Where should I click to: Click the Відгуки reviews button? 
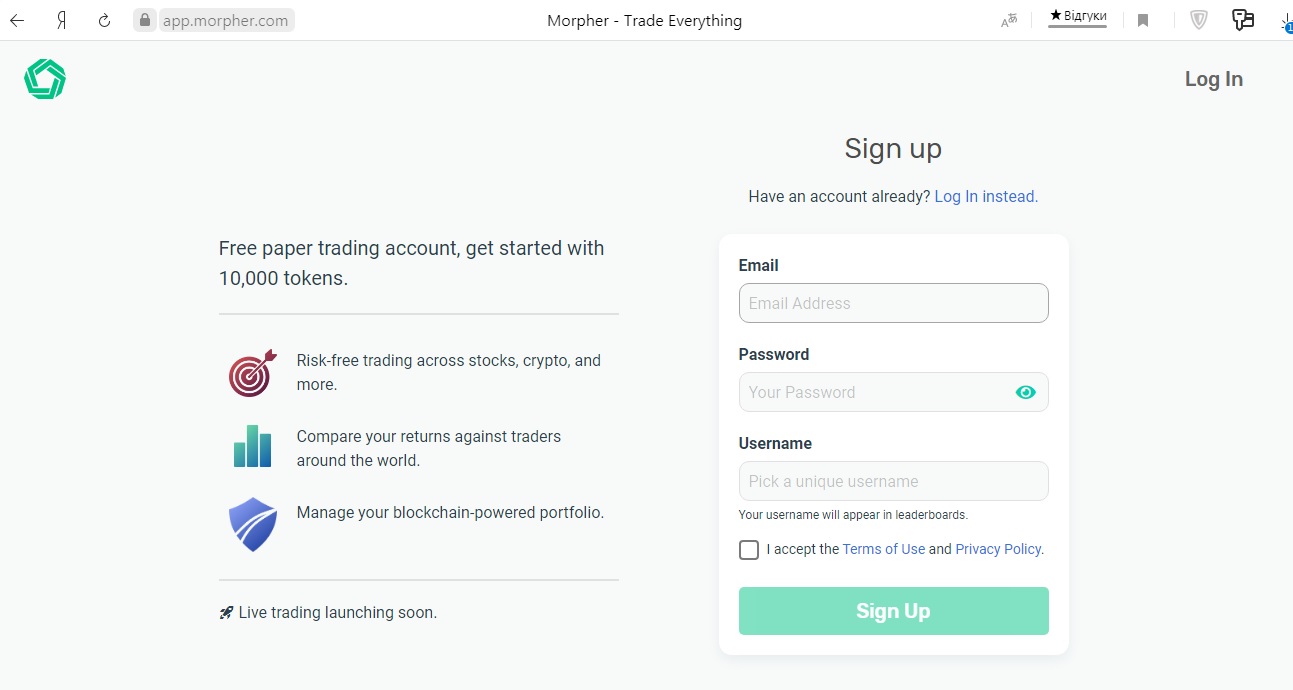coord(1078,17)
